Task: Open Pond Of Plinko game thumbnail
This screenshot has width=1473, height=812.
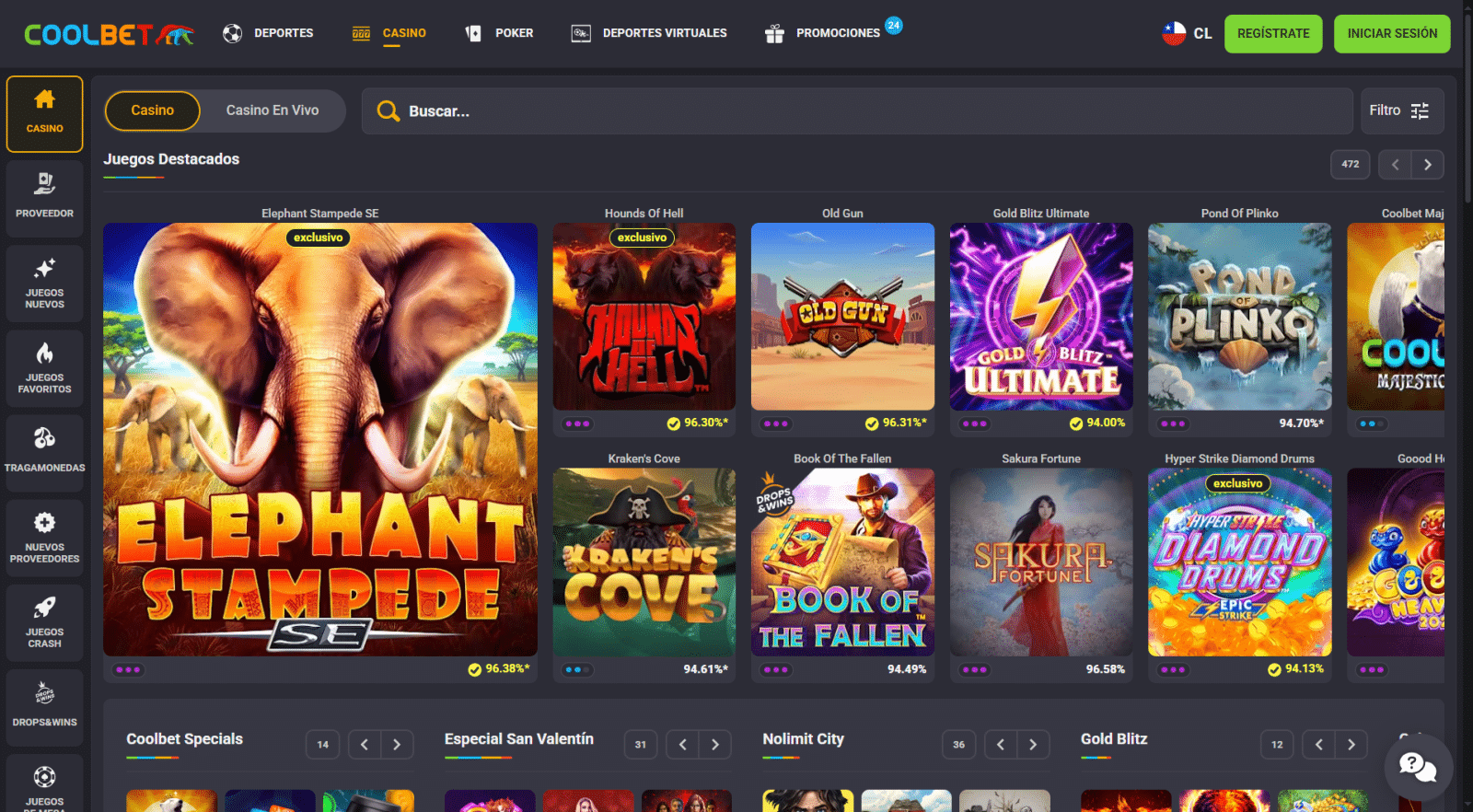Action: [1240, 317]
